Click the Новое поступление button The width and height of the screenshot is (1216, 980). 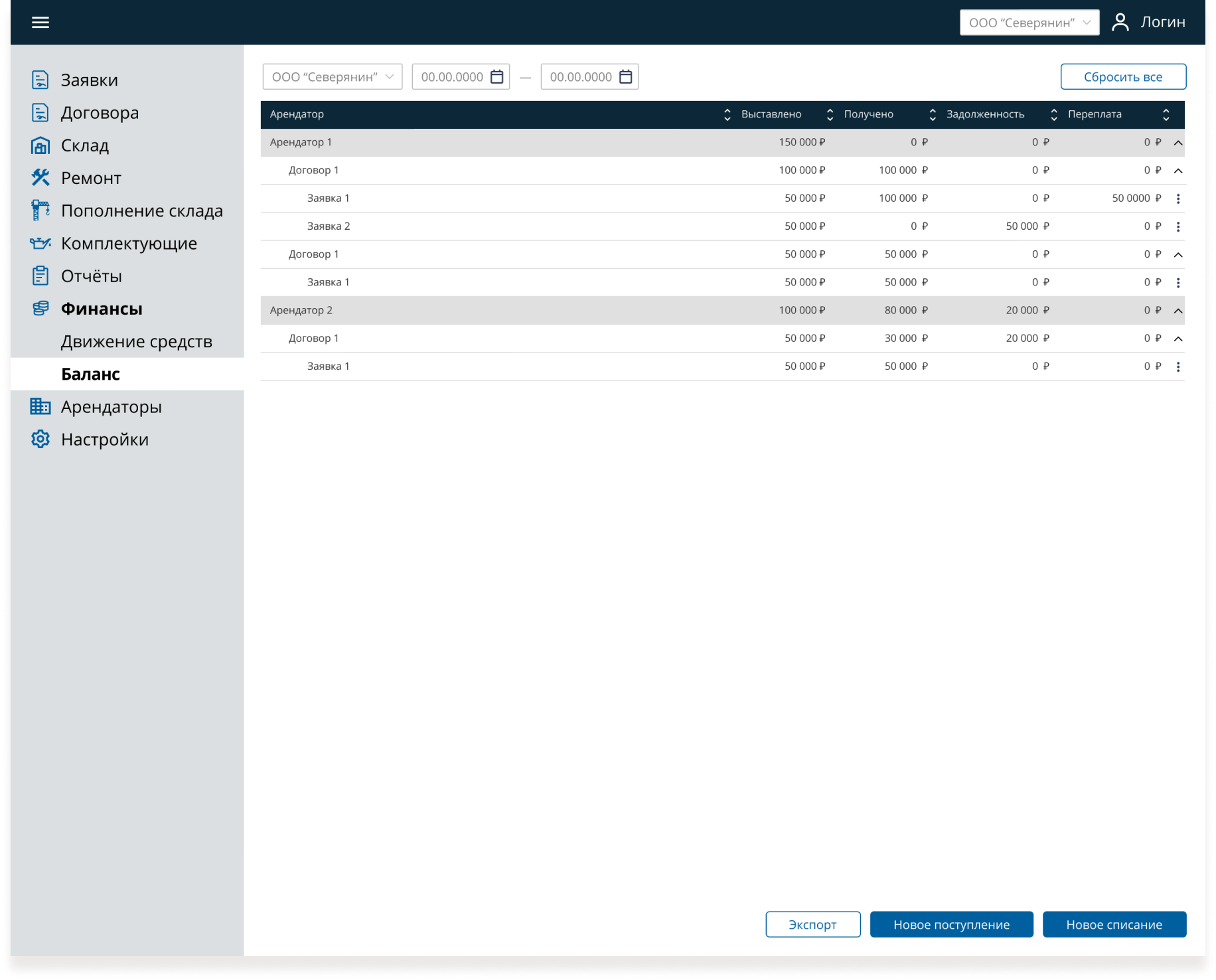pos(950,924)
